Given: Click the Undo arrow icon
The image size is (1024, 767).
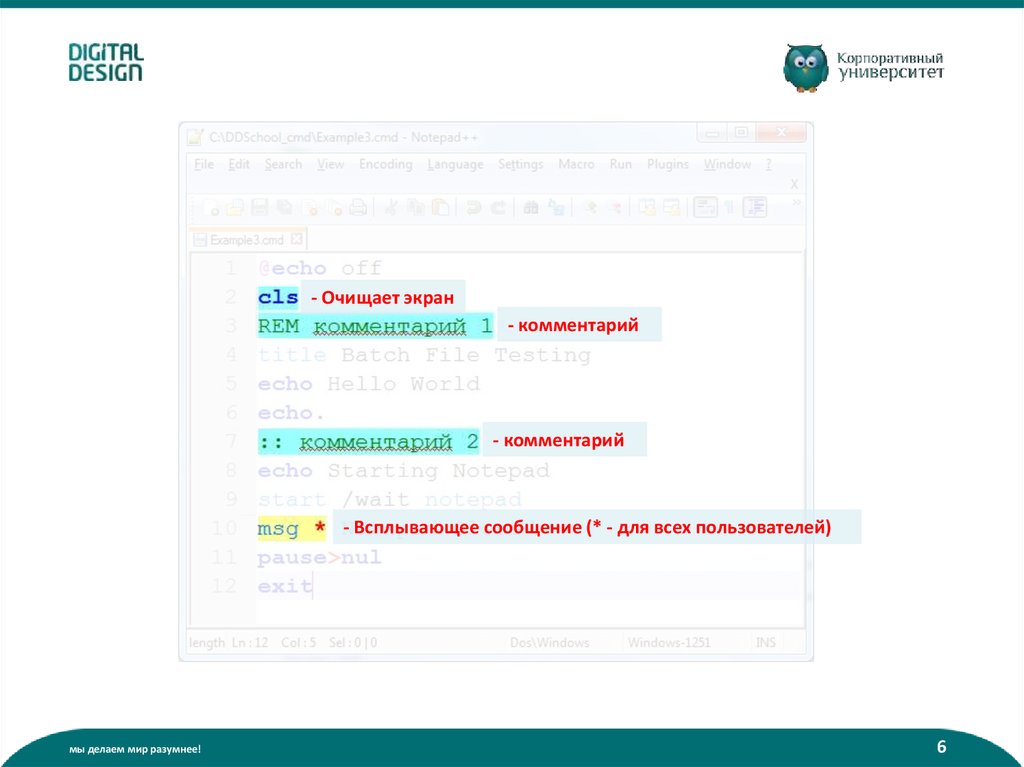Looking at the screenshot, I should 473,208.
